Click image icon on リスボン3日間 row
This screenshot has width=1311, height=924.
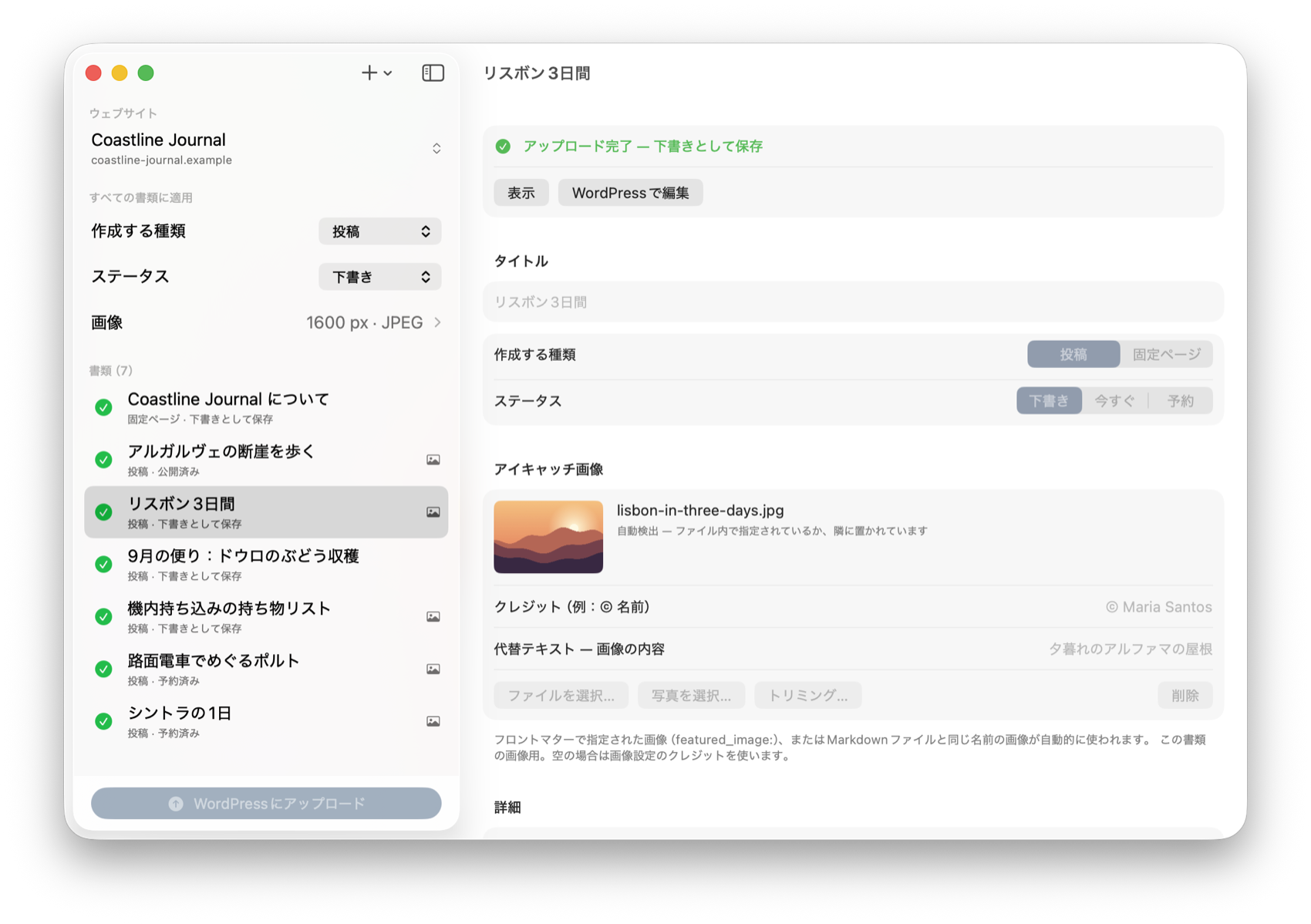(x=433, y=512)
